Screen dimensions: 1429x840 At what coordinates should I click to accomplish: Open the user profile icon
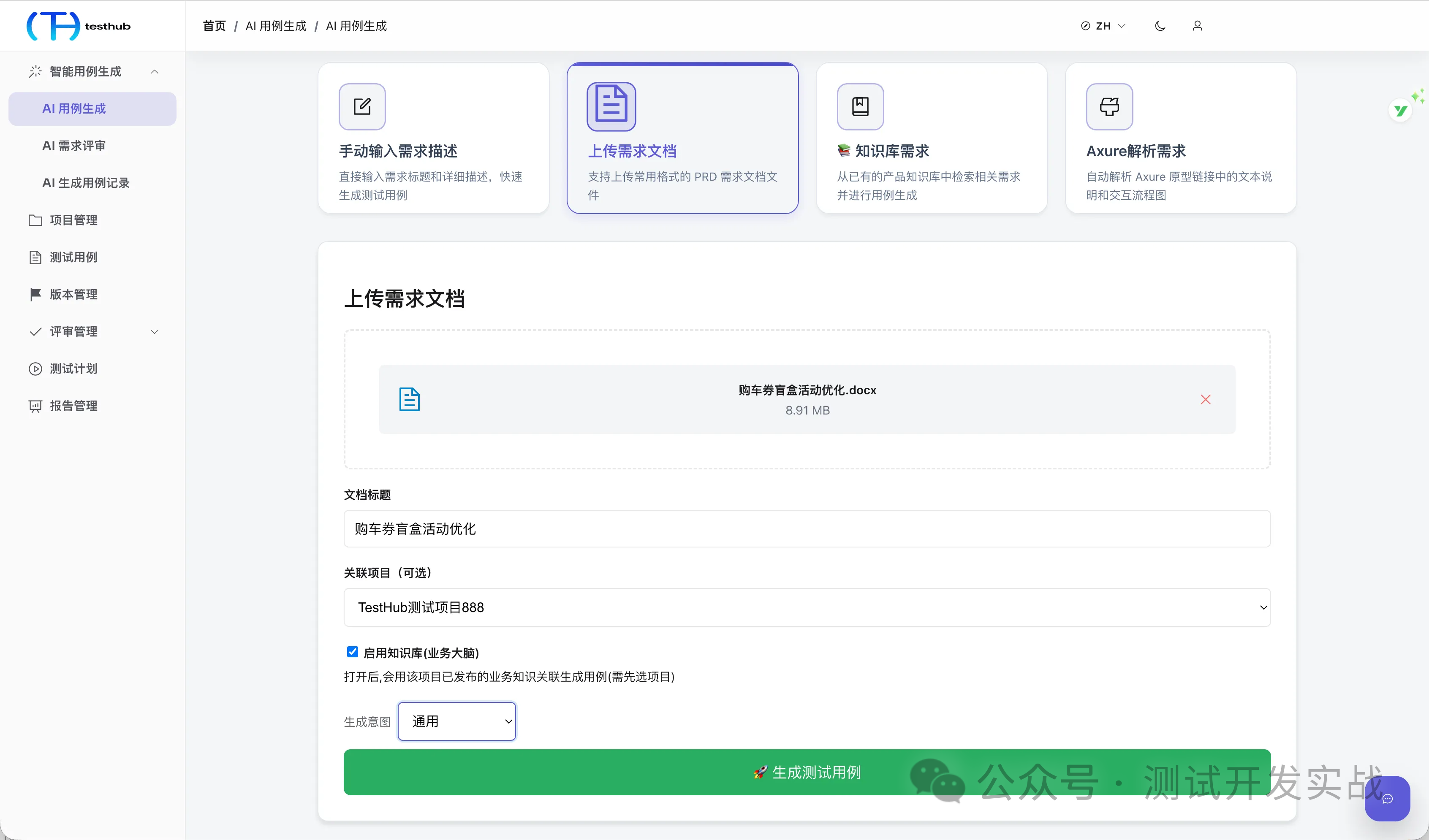point(1198,26)
